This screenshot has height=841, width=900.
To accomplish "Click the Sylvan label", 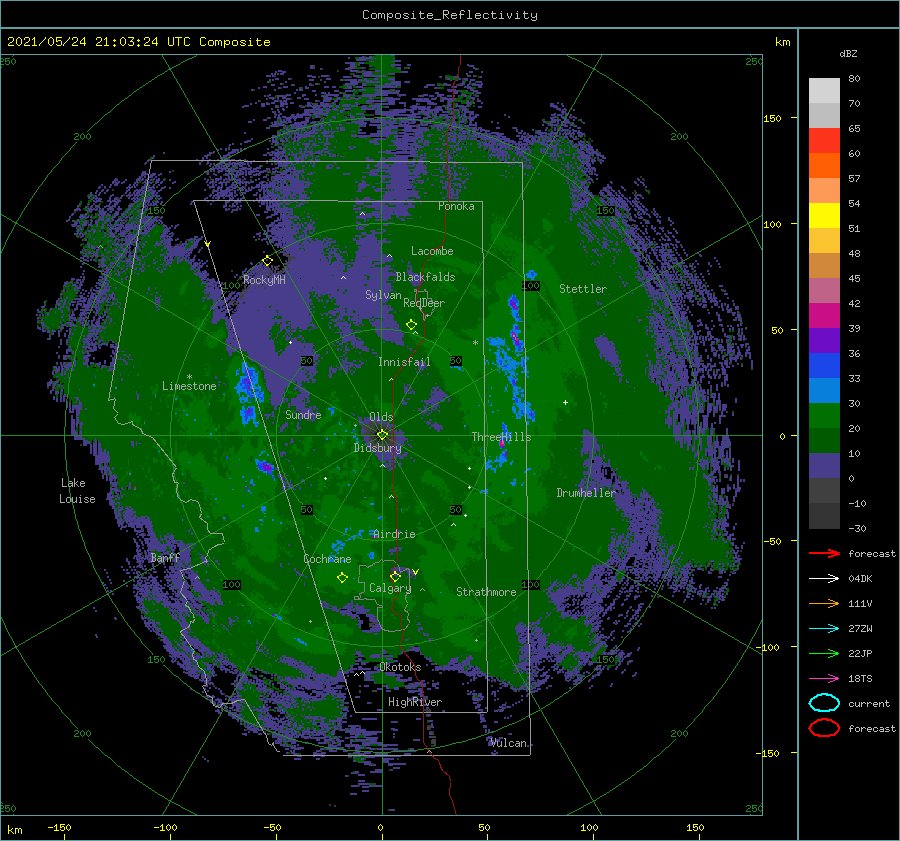I will tap(383, 295).
